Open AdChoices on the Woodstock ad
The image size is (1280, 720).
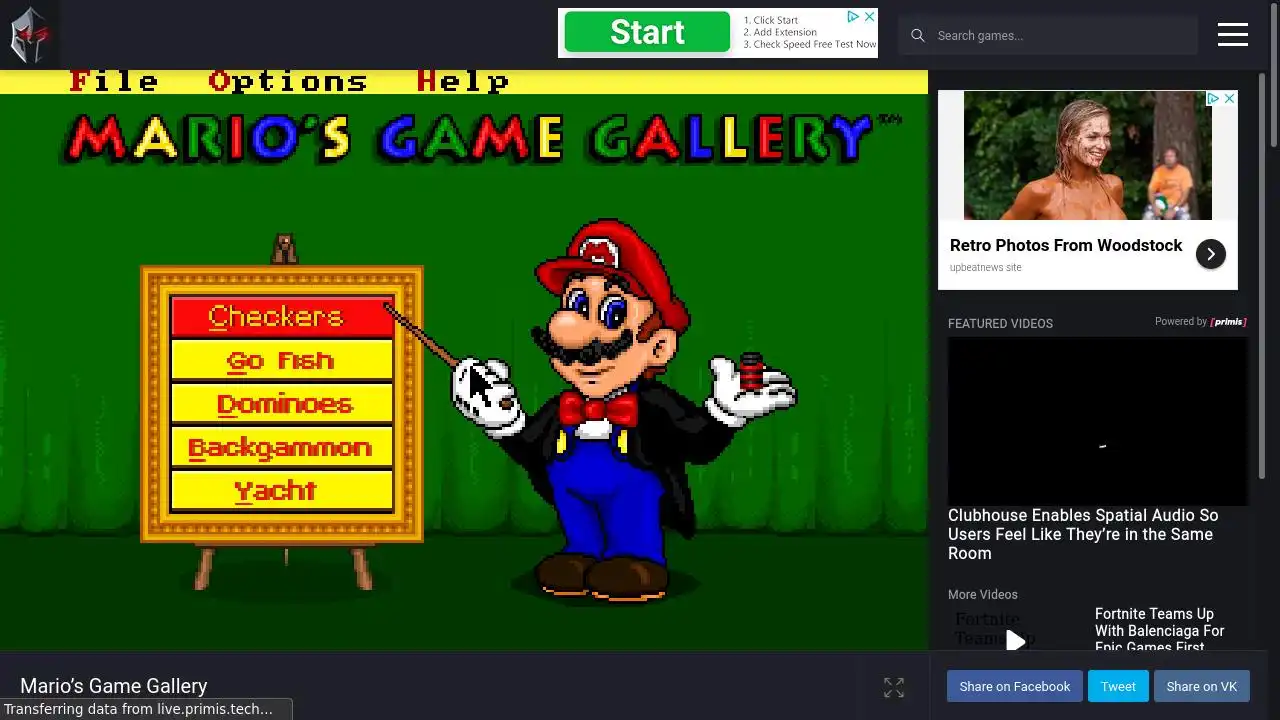click(1213, 98)
